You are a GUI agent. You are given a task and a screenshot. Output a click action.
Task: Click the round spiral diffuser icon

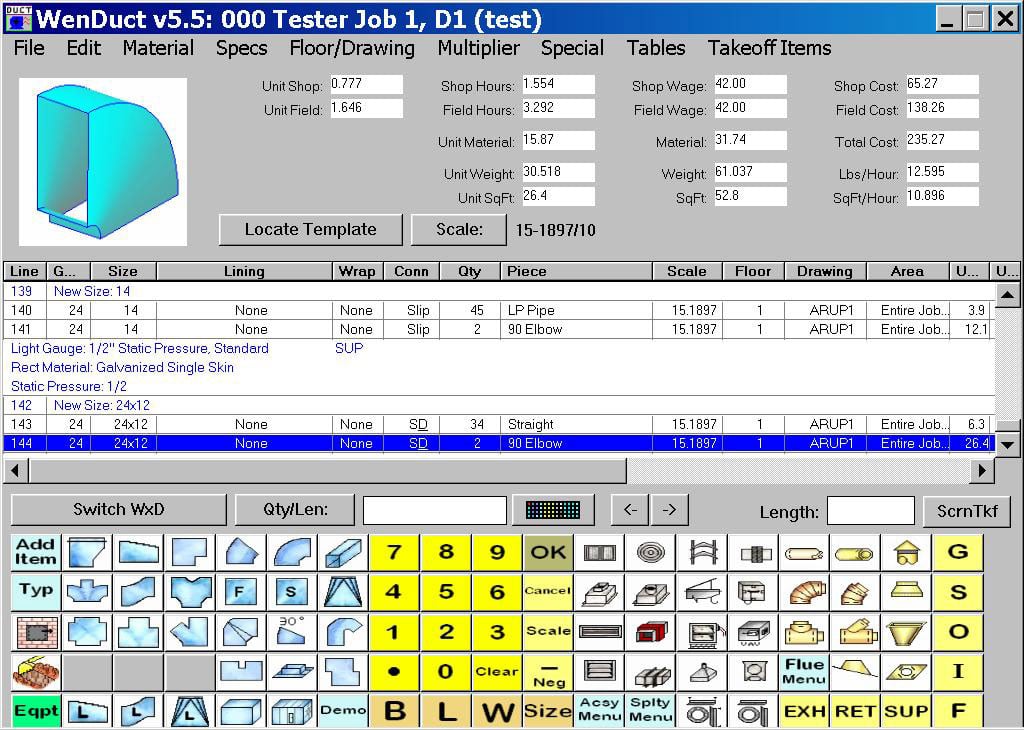651,552
